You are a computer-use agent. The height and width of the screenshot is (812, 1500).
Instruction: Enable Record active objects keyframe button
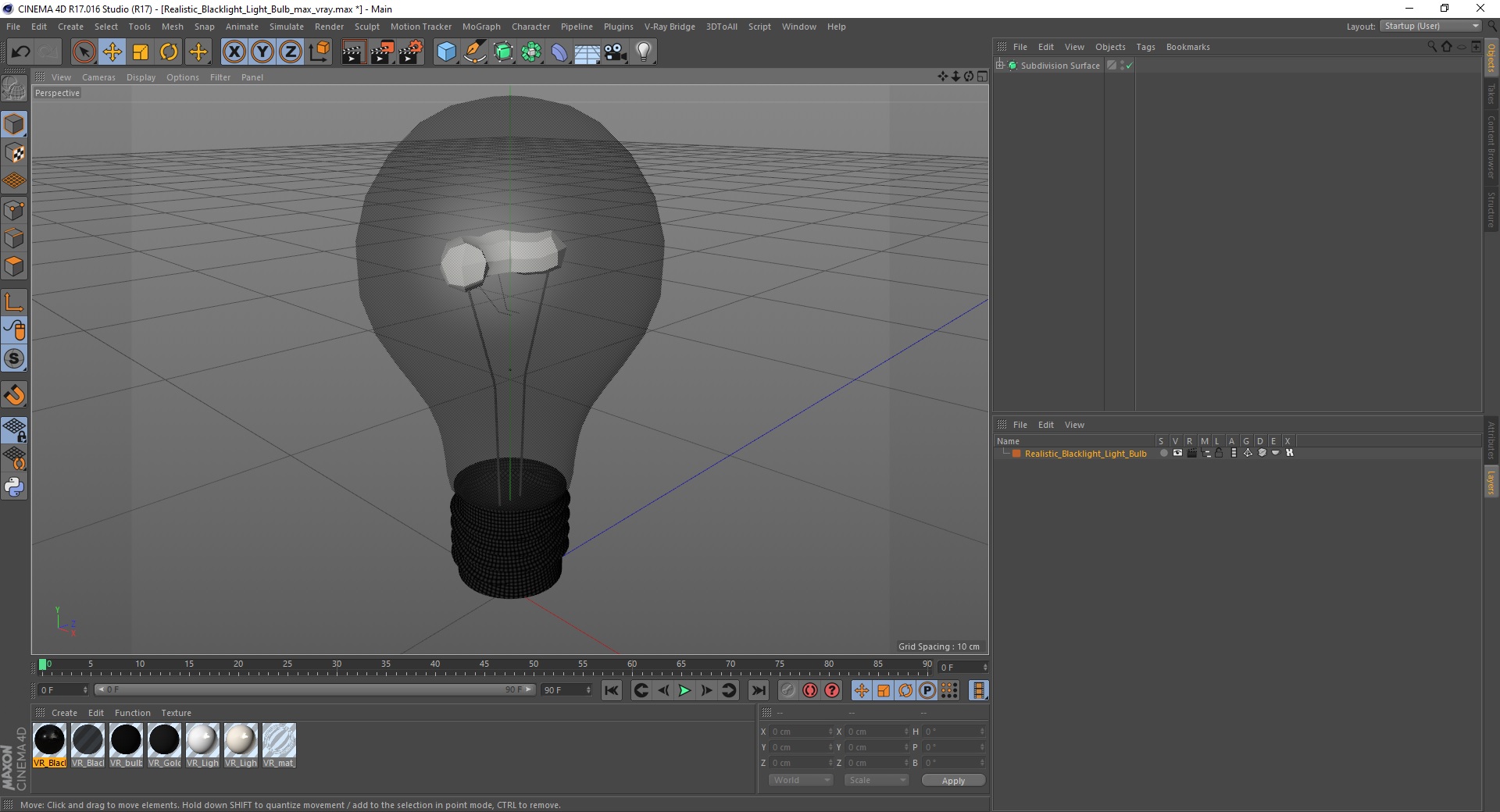[x=788, y=690]
